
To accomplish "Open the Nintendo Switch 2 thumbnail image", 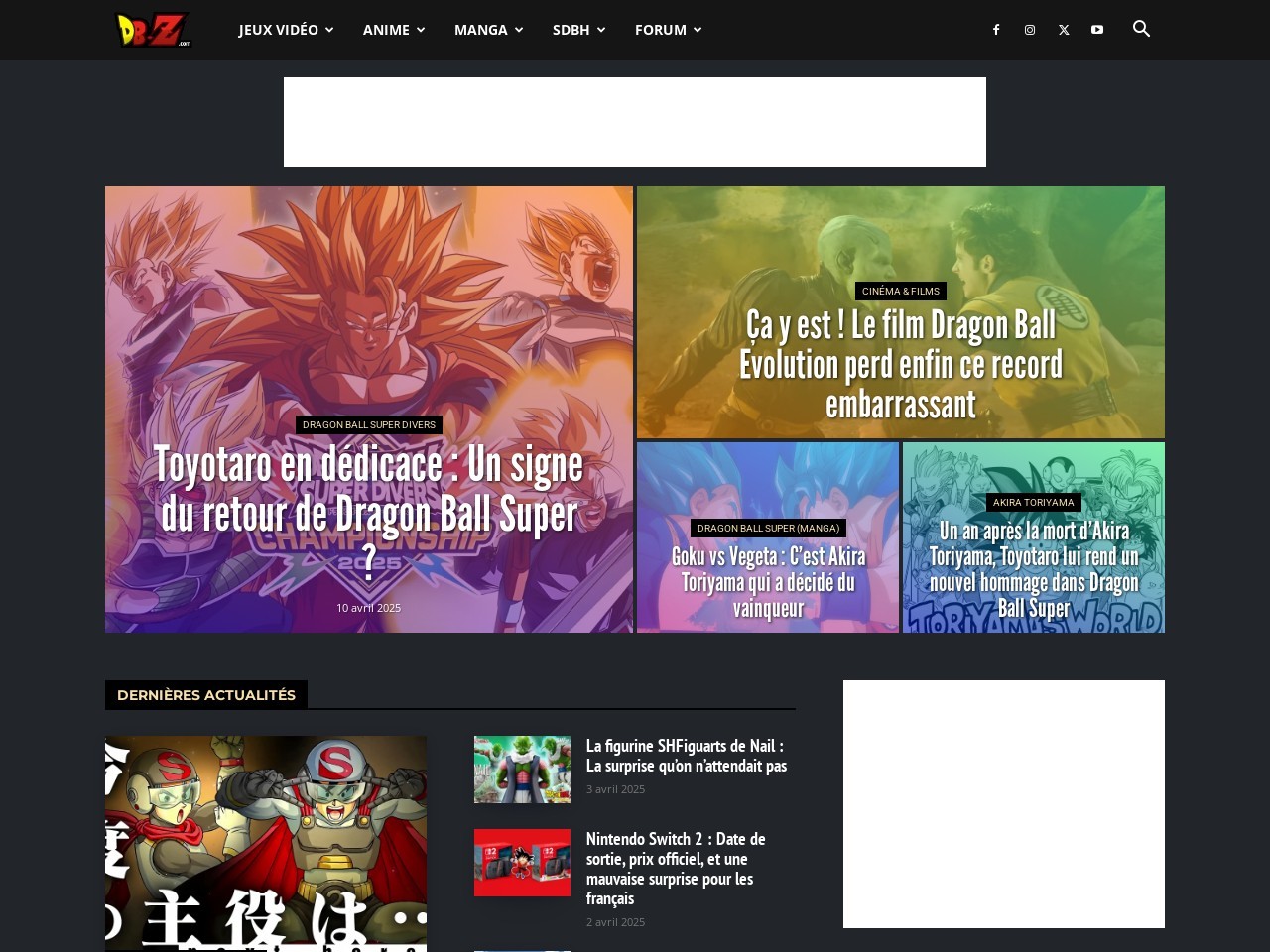I will click(x=522, y=863).
